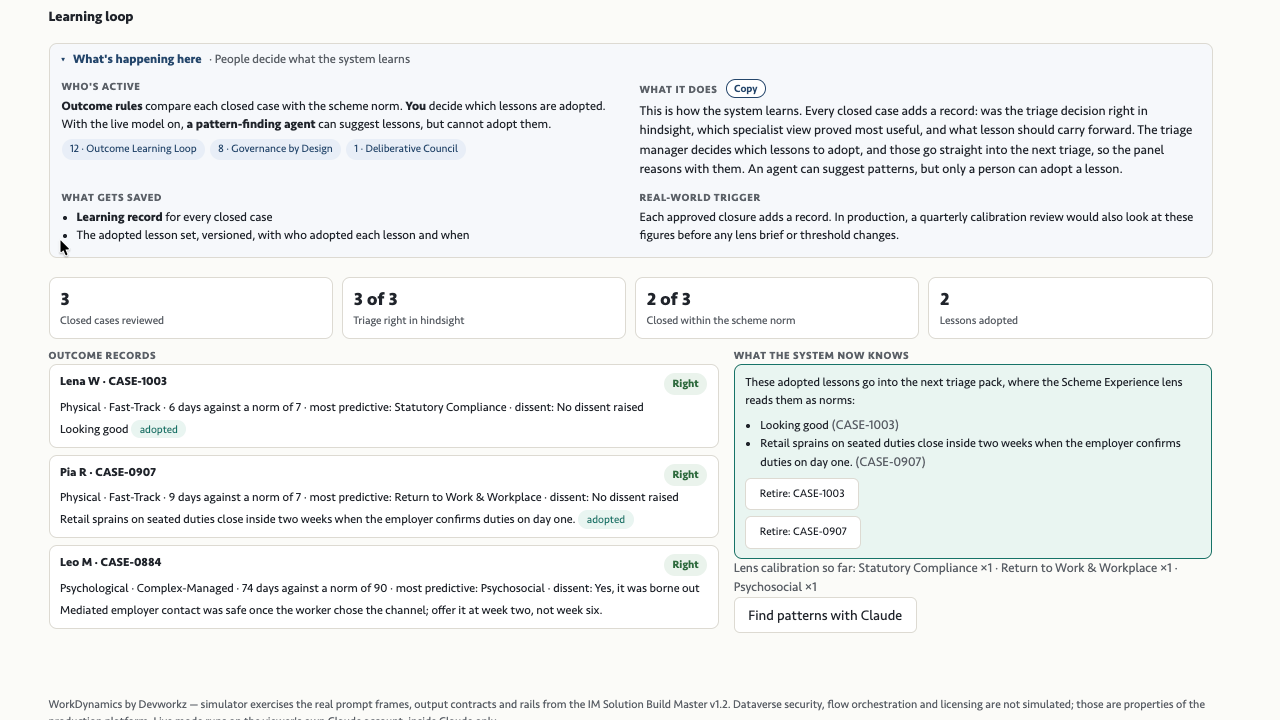This screenshot has height=720, width=1280.
Task: Click the Right badge on Lena W's record
Action: pos(685,384)
